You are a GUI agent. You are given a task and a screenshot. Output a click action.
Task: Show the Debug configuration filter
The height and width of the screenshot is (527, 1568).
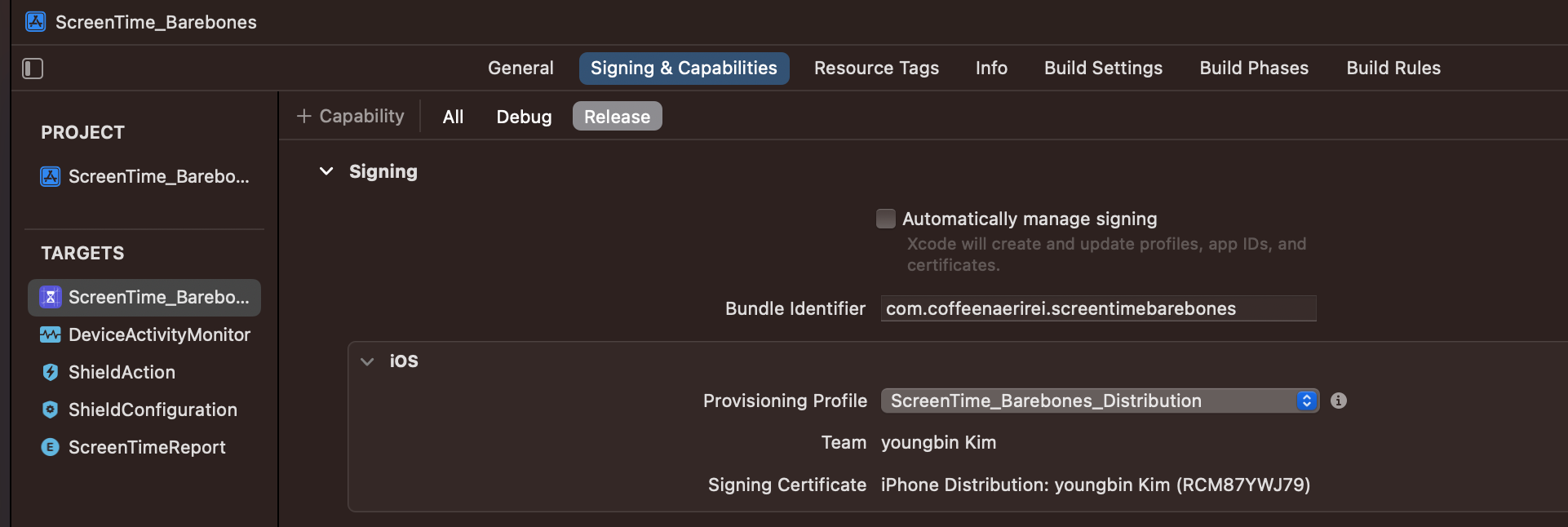[524, 117]
